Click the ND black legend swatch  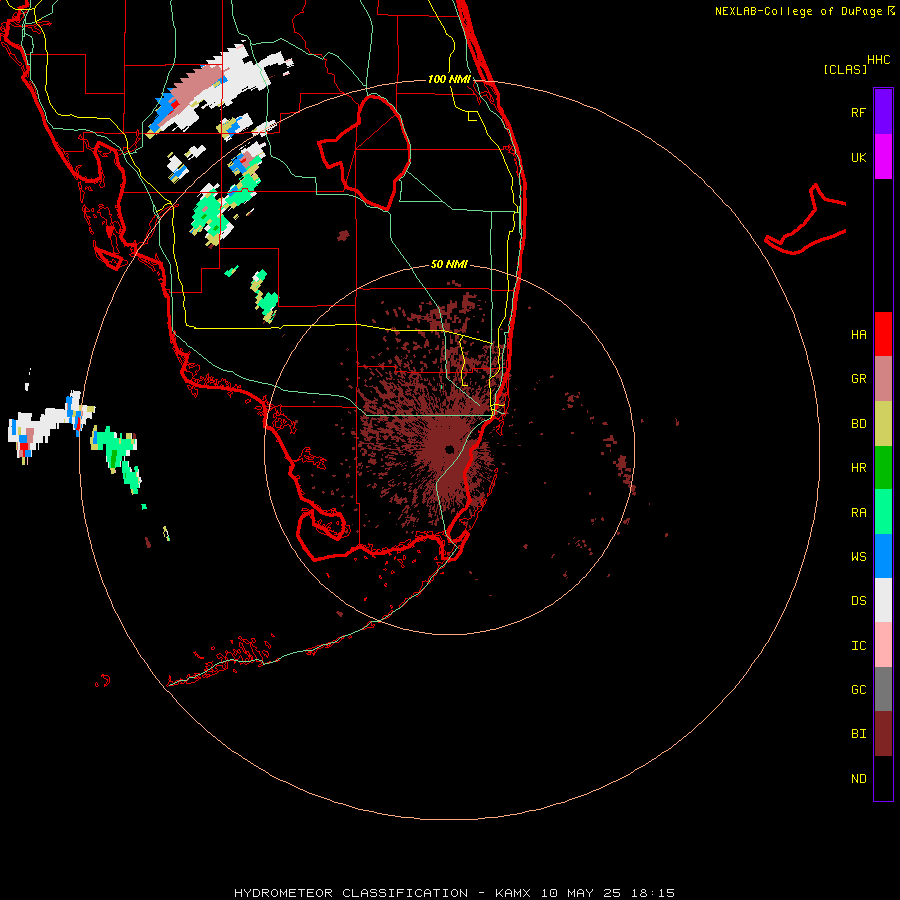pos(883,778)
